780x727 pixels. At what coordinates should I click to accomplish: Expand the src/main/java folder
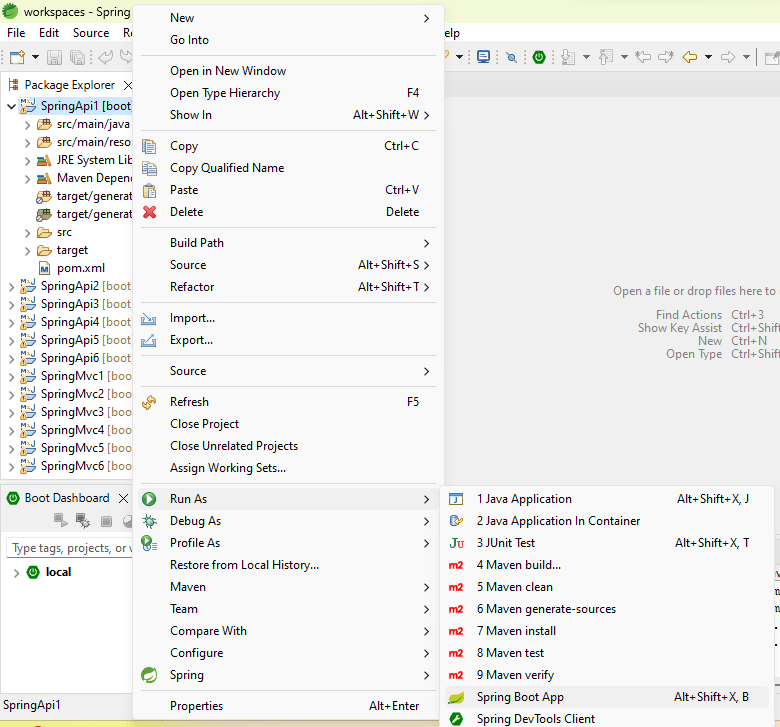coord(27,124)
